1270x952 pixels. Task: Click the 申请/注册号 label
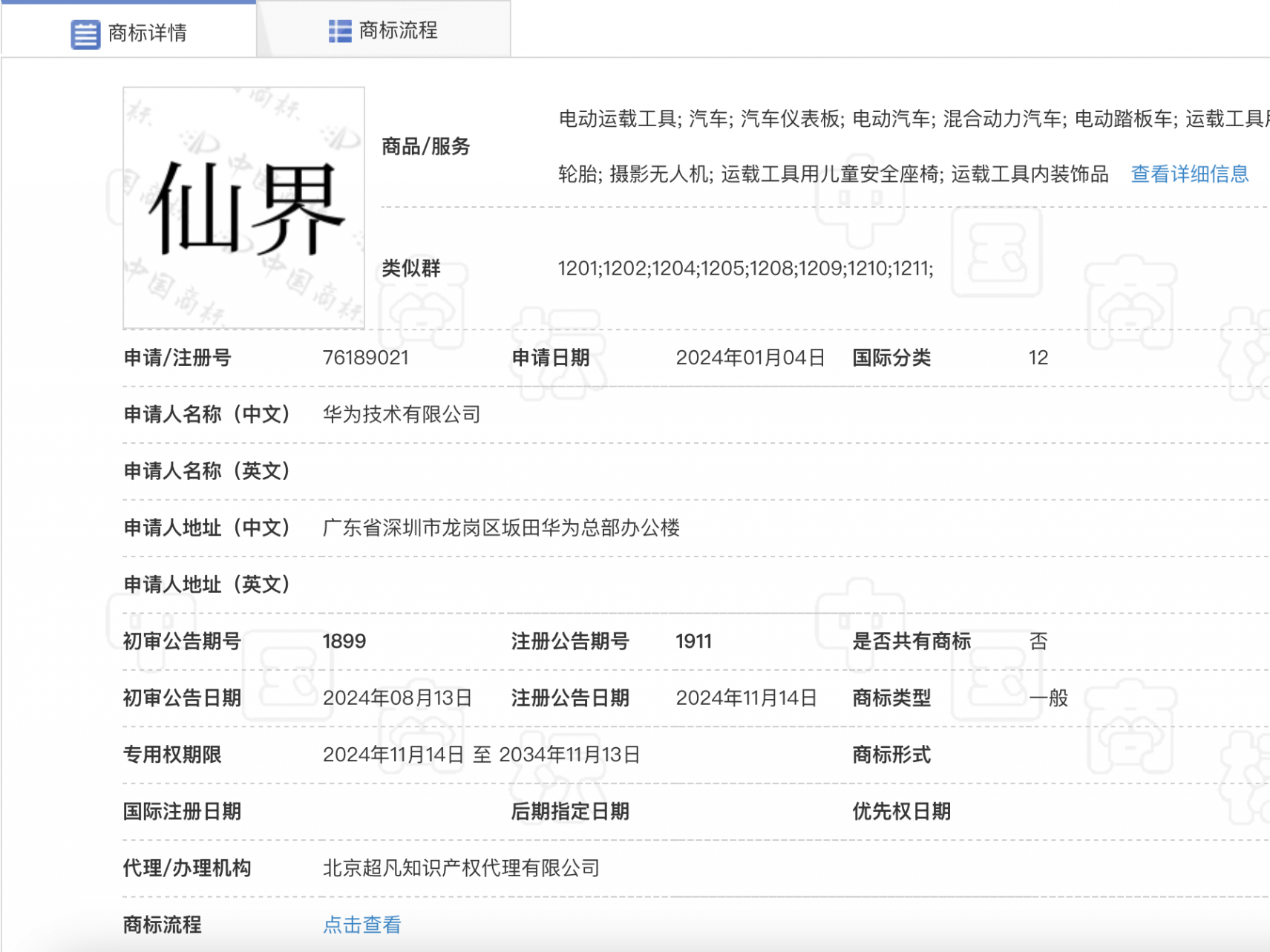[x=177, y=358]
